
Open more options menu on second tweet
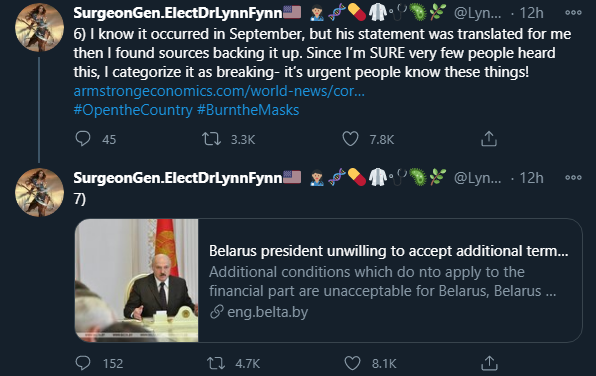[x=573, y=178]
